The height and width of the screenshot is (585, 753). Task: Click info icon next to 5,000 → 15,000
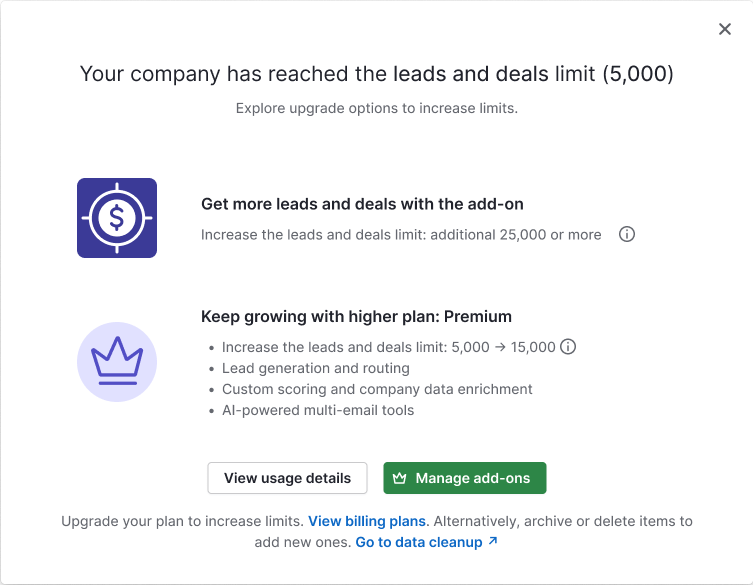568,347
